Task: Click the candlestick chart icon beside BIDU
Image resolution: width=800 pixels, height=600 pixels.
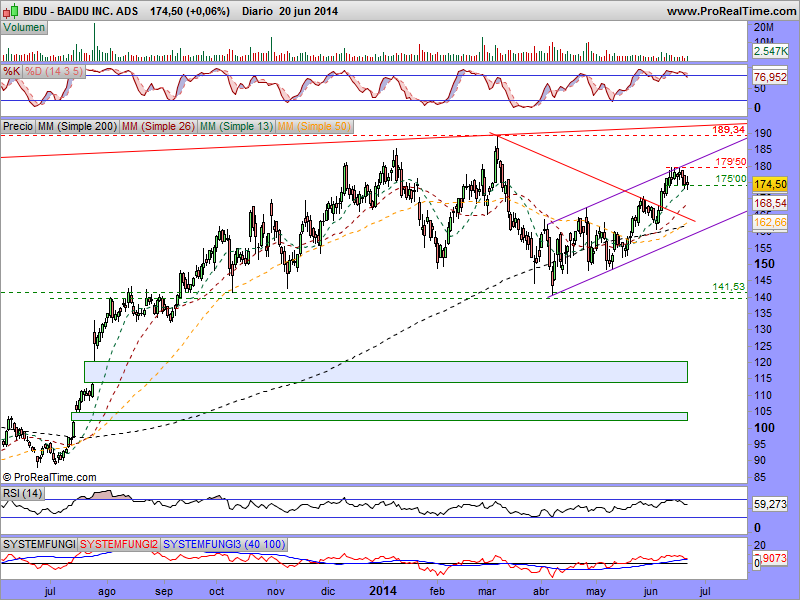Action: coord(11,11)
